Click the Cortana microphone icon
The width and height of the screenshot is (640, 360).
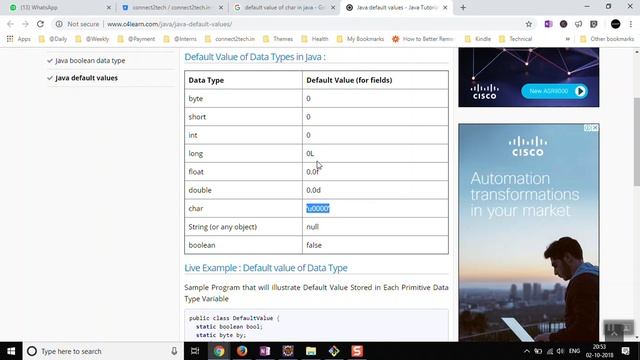174,351
